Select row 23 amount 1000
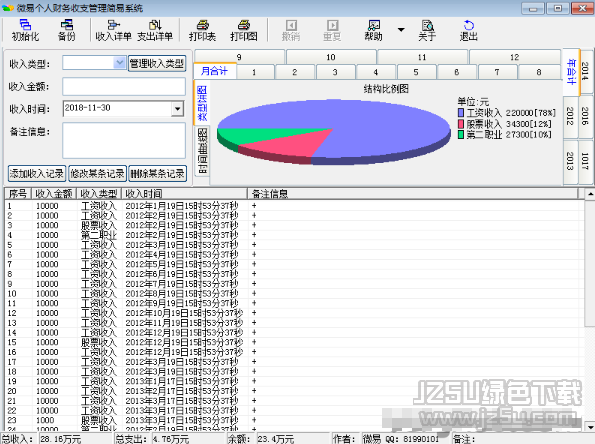595x444 pixels. click(45, 420)
